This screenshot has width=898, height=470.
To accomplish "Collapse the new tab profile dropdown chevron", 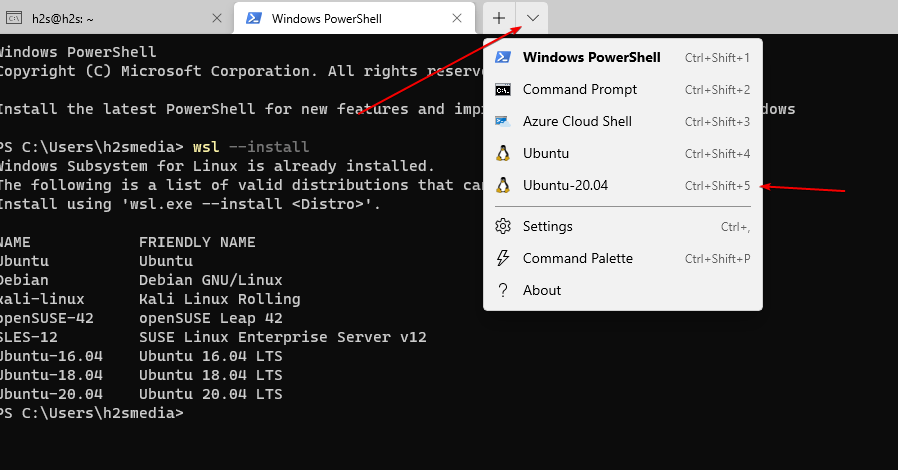I will [x=533, y=18].
